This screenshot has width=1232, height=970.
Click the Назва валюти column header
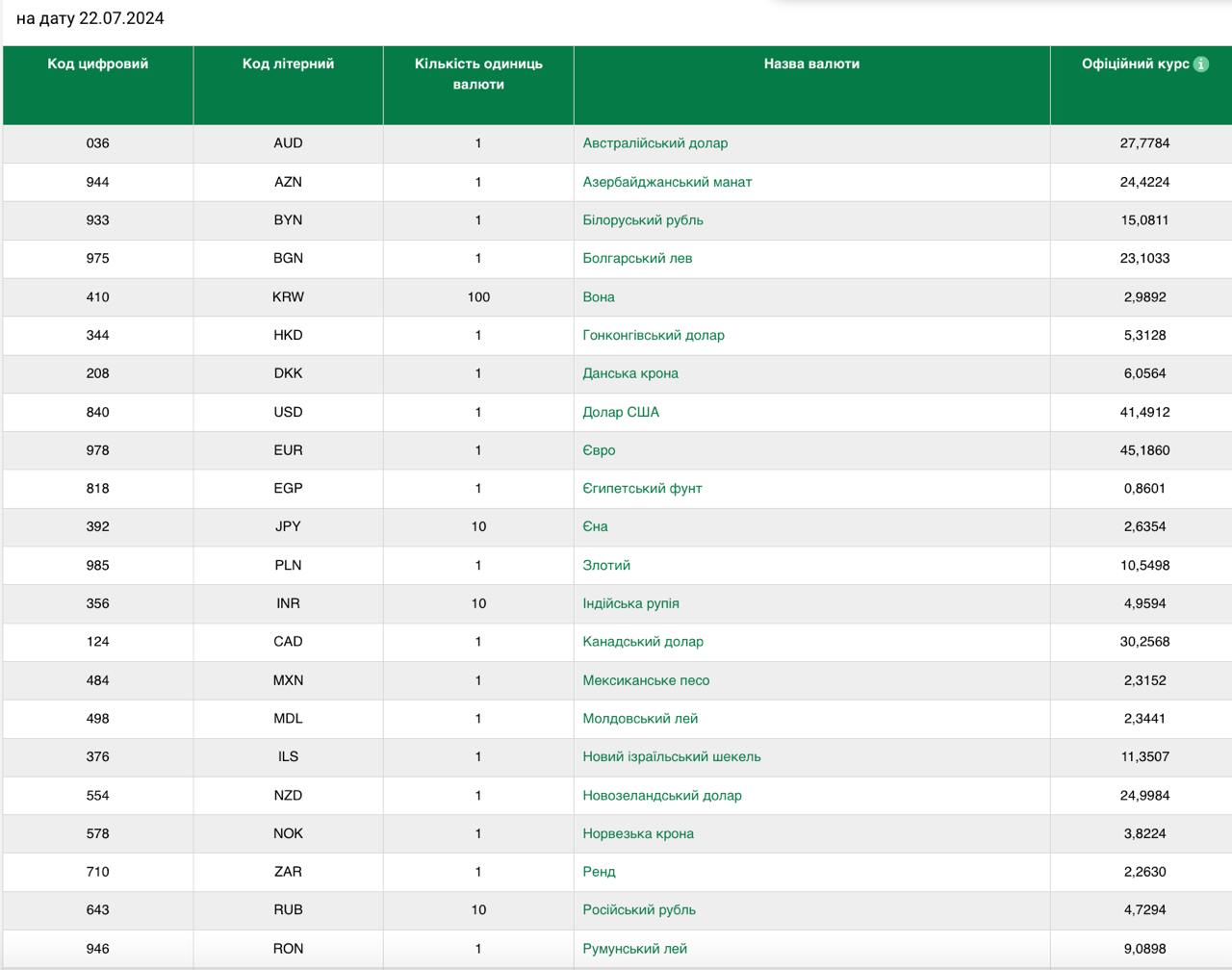(x=811, y=64)
